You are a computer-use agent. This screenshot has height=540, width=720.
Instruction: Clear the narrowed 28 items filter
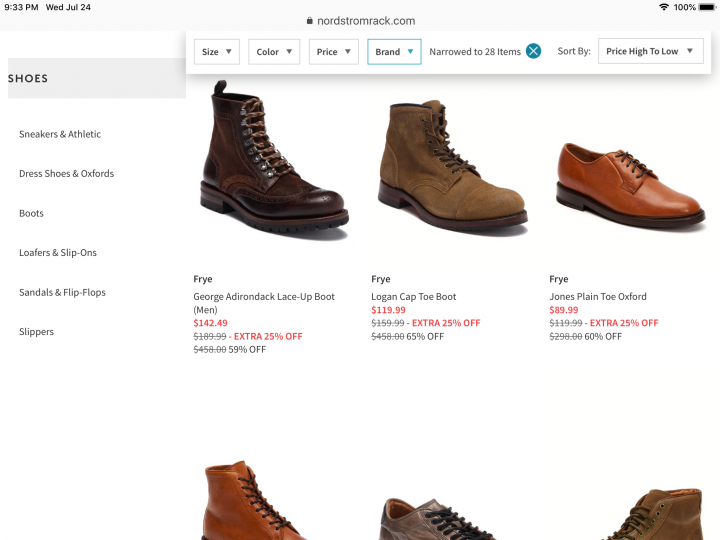tap(533, 51)
